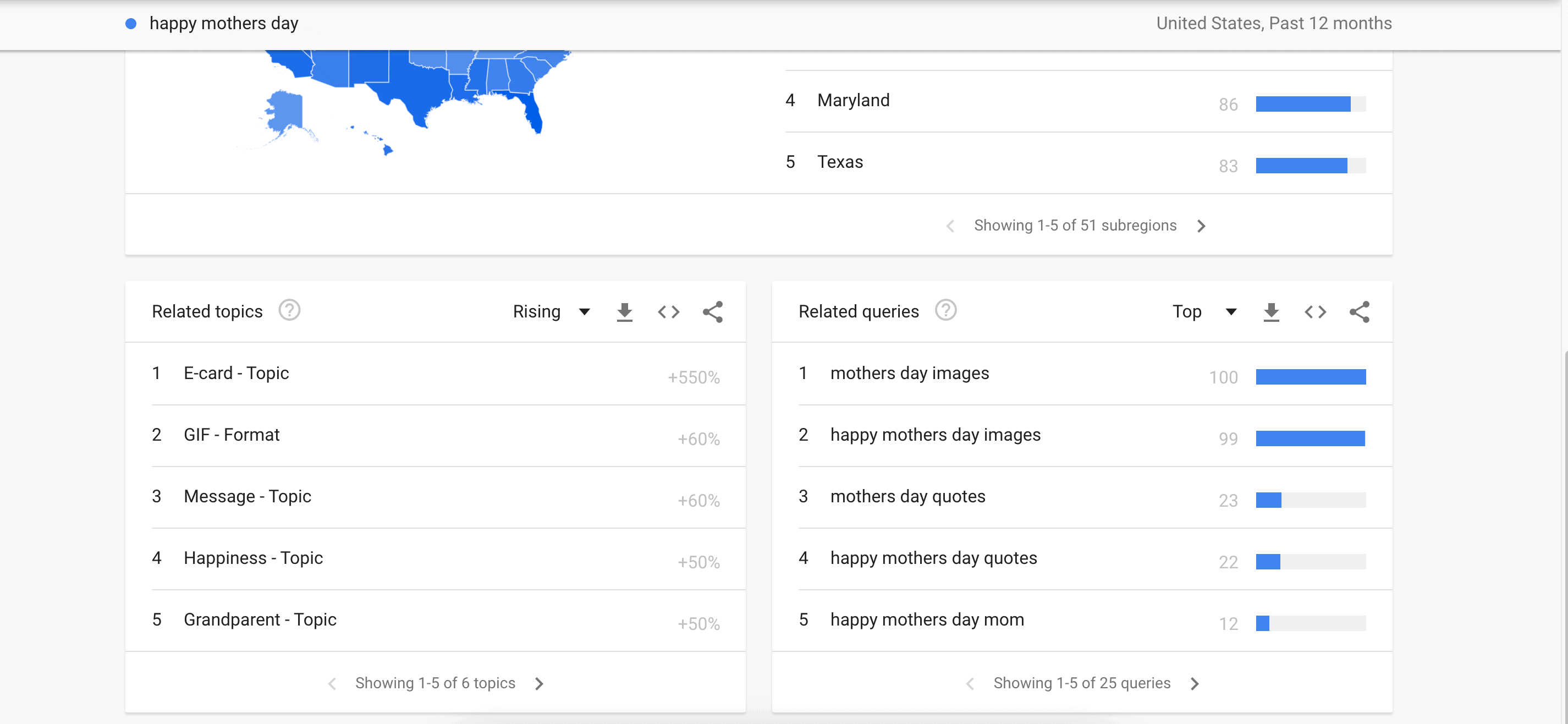
Task: Select Maryland from subregions list
Action: tap(850, 99)
